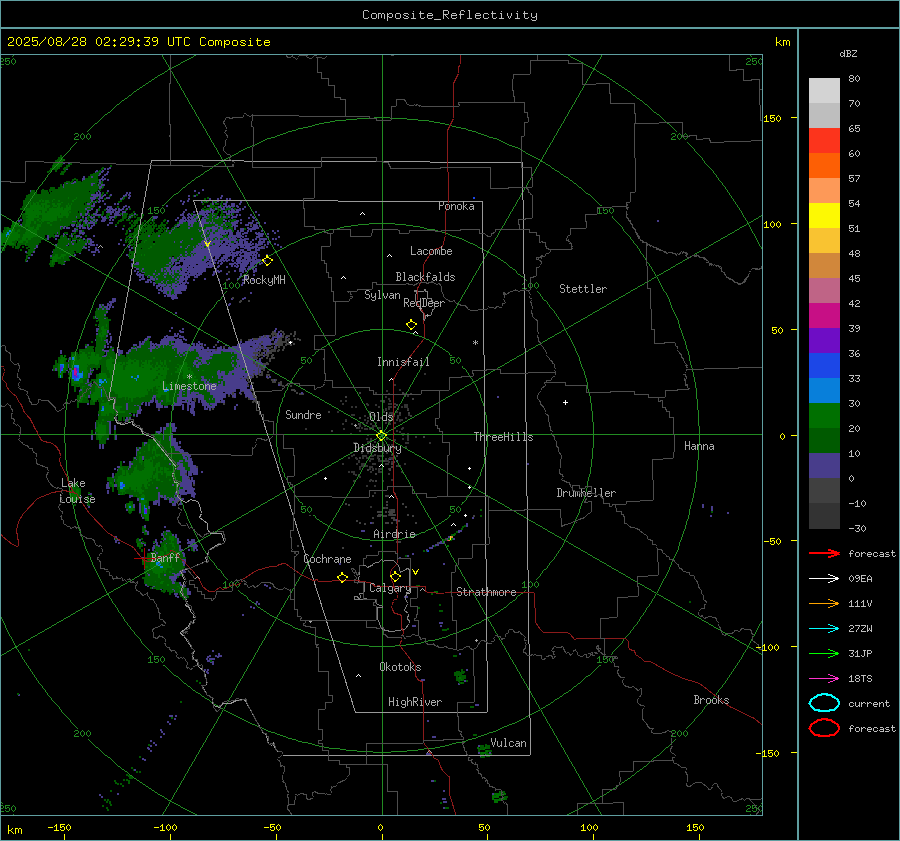Click the magenta 42-39 dBZ color swatch
900x841 pixels.
coord(824,316)
